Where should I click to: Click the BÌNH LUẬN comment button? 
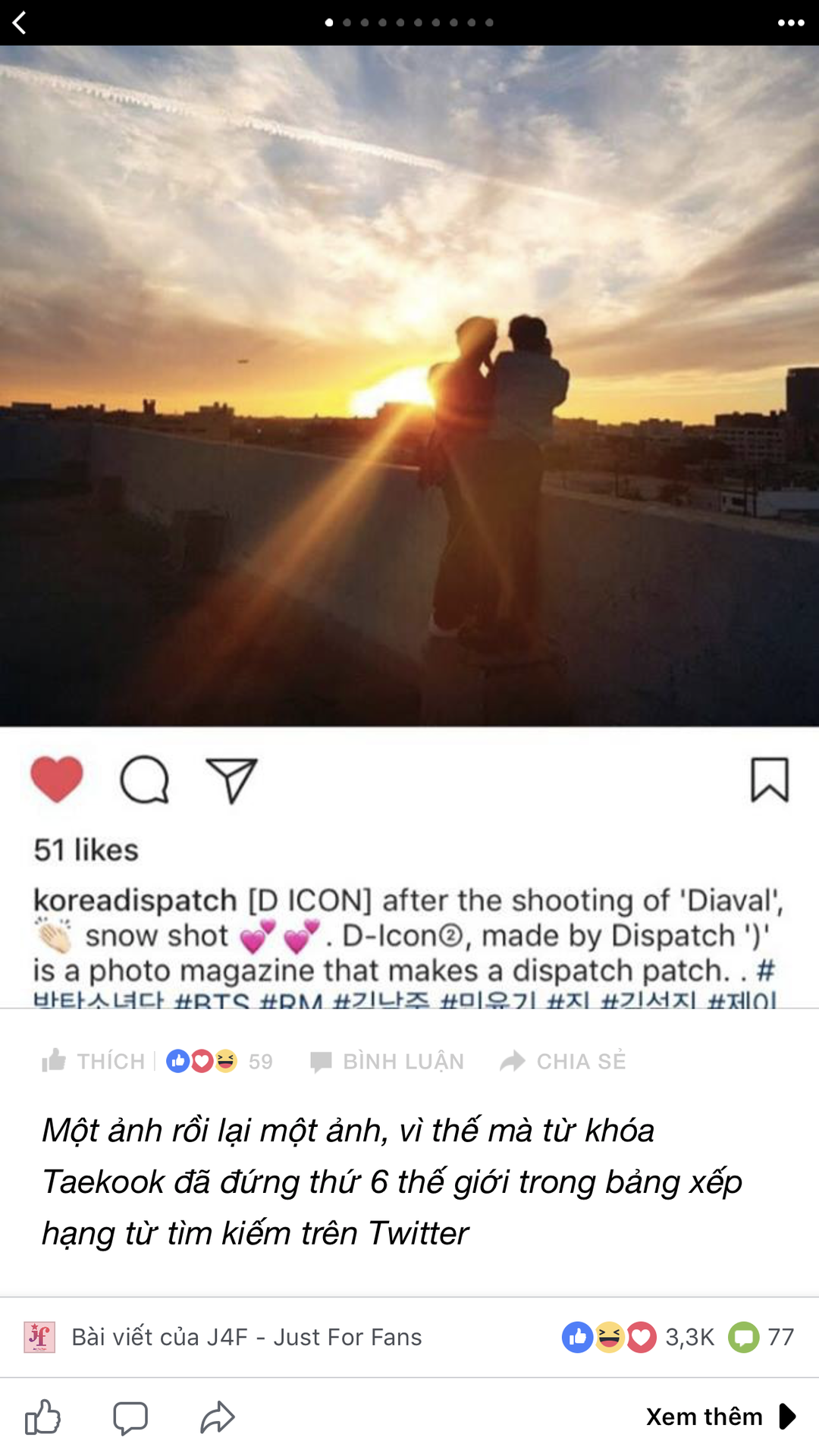[387, 1061]
